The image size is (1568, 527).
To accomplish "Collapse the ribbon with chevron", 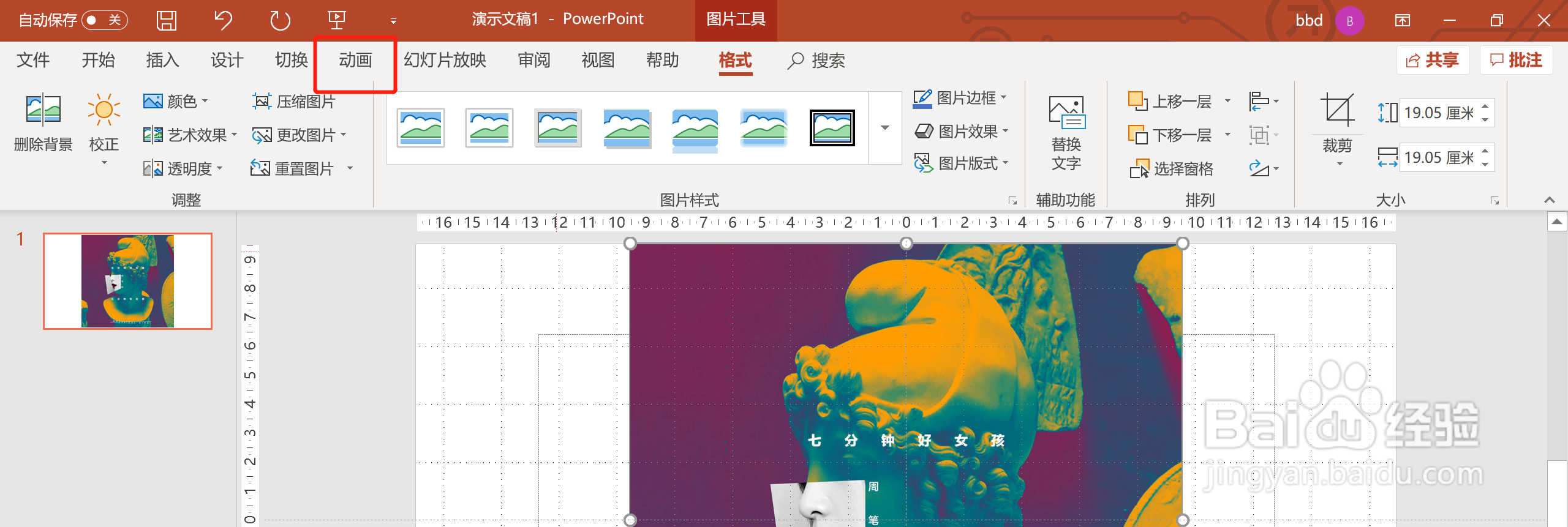I will pos(1550,200).
